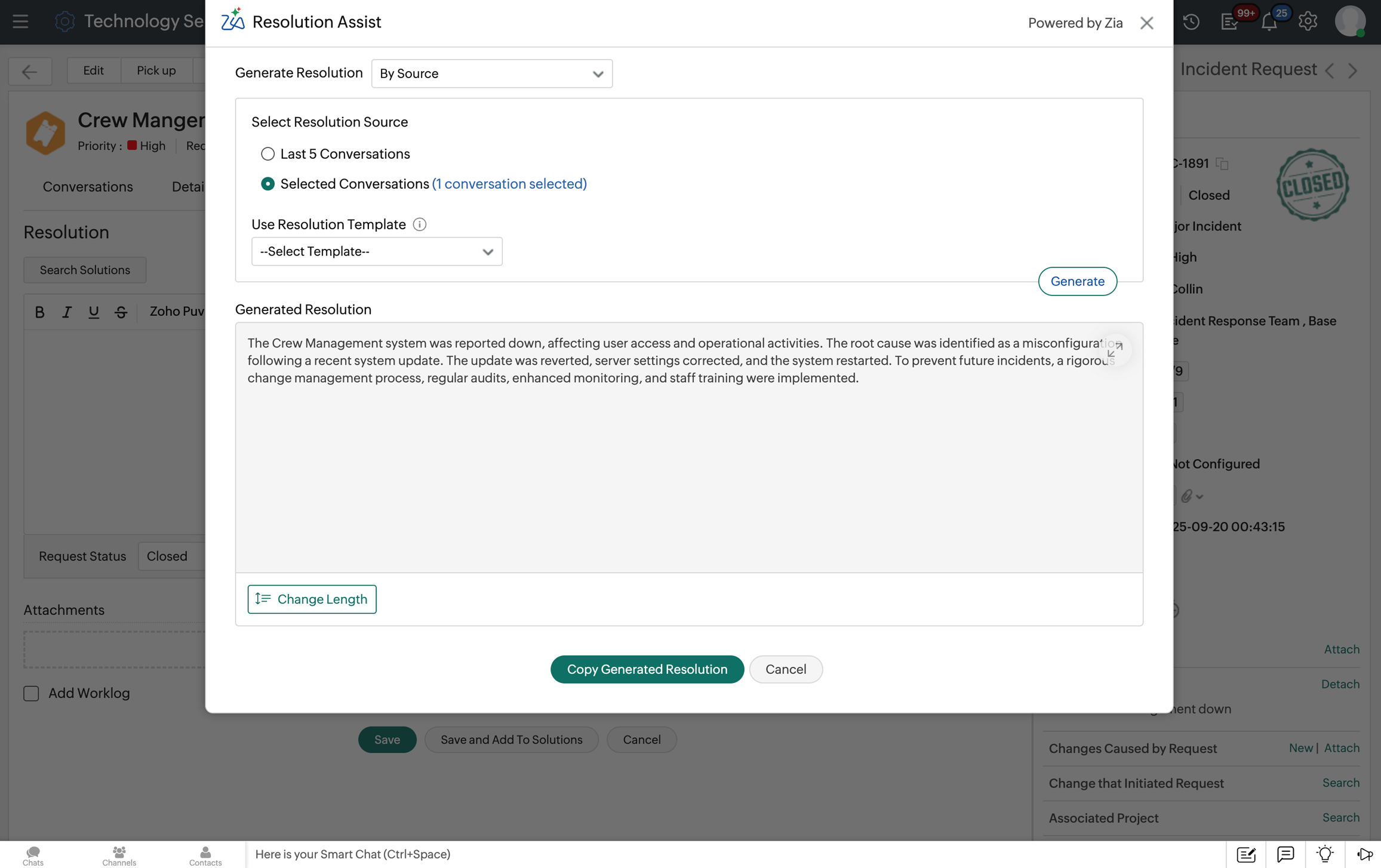Viewport: 1381px width, 868px height.
Task: Enable the Add Worklog checkbox
Action: (x=31, y=693)
